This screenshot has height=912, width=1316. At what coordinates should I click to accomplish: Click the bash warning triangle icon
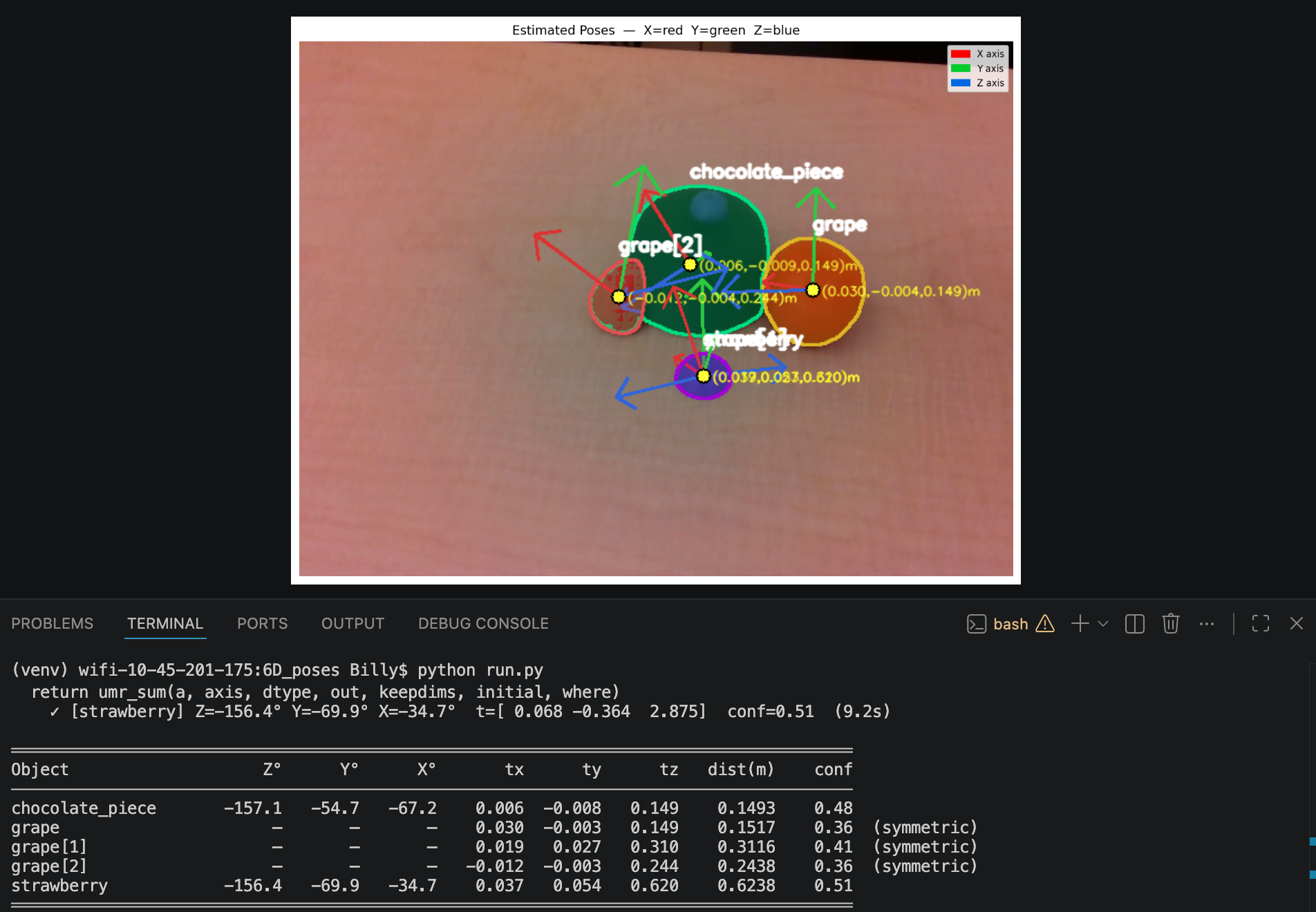(1045, 624)
